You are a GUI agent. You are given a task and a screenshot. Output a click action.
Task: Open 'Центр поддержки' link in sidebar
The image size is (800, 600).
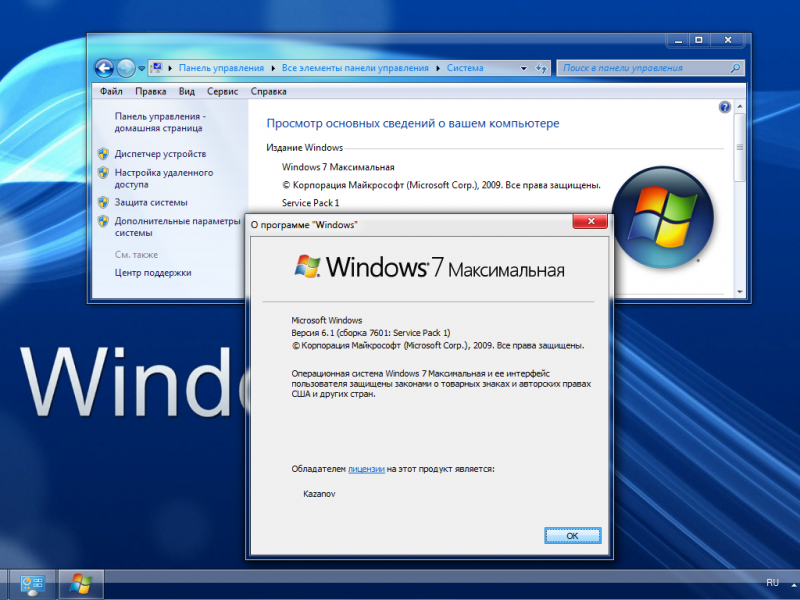pyautogui.click(x=153, y=272)
